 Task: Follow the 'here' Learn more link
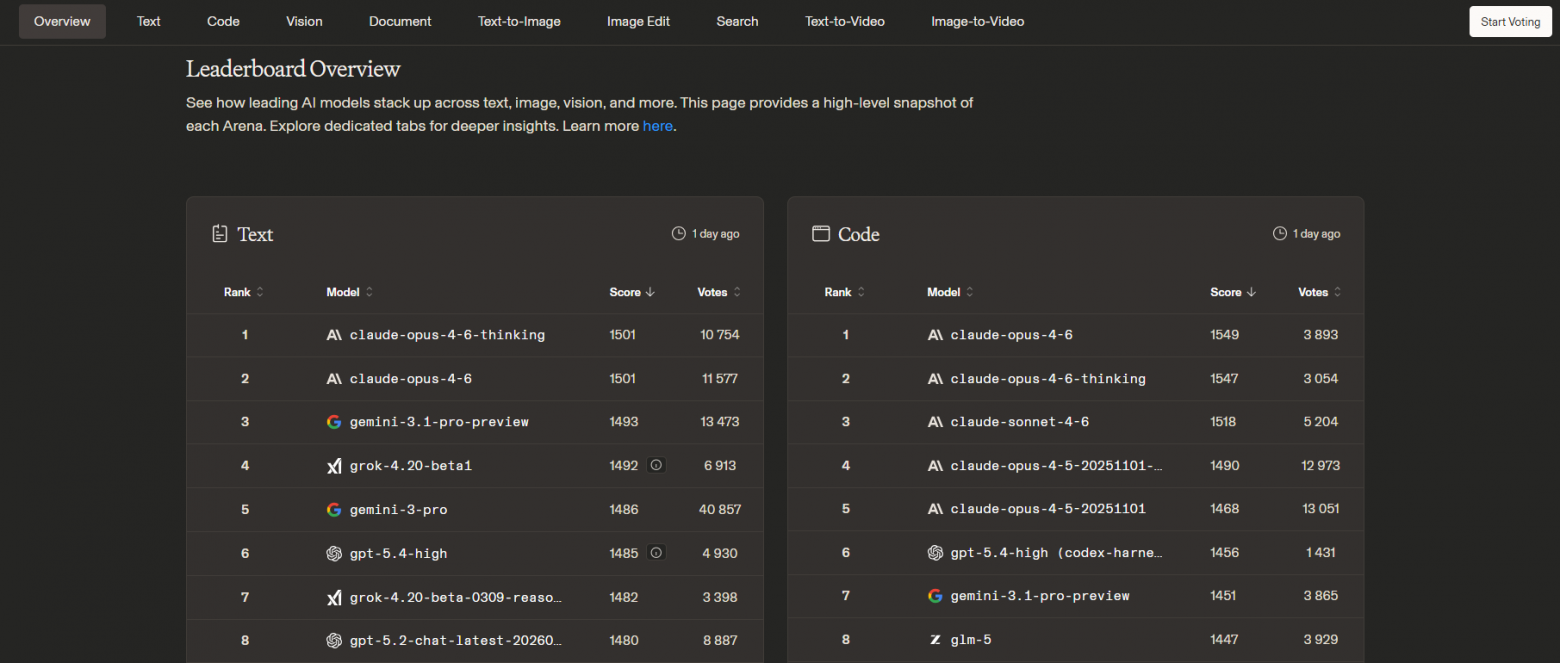pyautogui.click(x=657, y=126)
